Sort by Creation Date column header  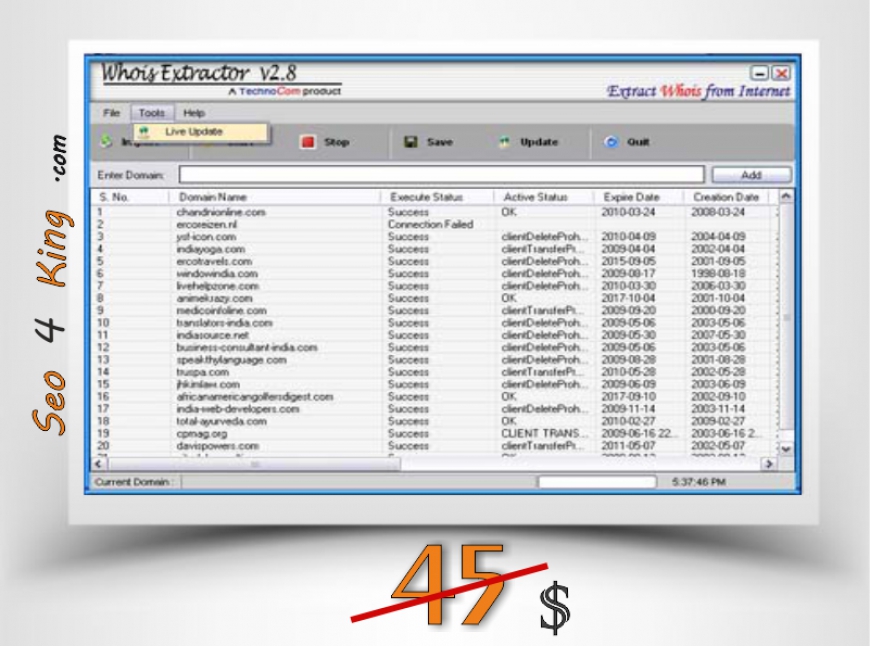(726, 197)
